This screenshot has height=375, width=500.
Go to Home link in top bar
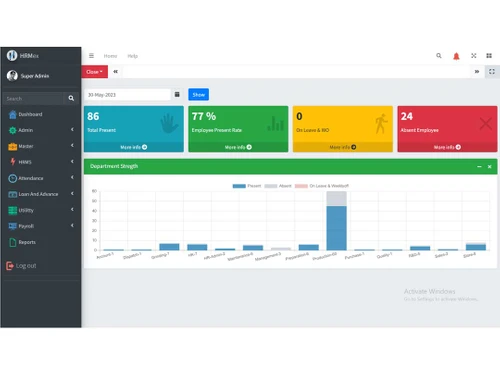click(110, 56)
